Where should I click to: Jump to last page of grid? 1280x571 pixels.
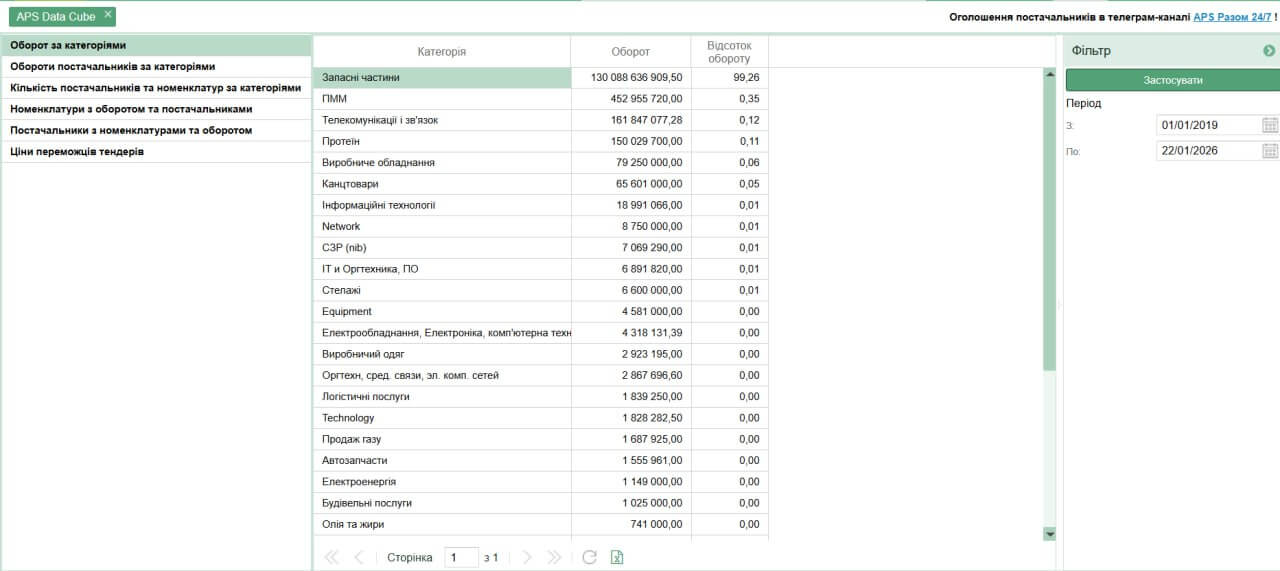pos(555,557)
